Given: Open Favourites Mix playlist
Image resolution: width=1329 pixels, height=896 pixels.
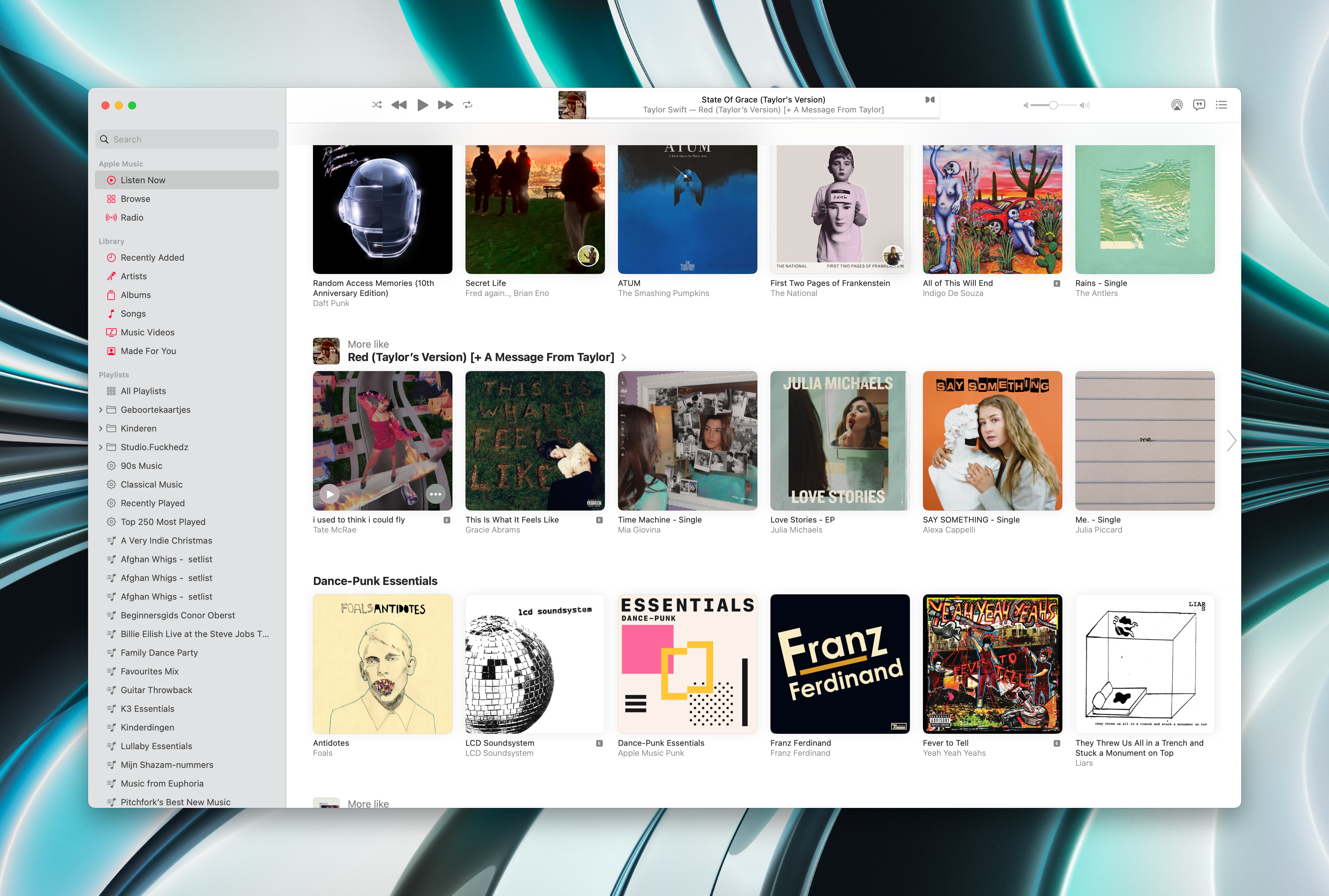Looking at the screenshot, I should pyautogui.click(x=187, y=671).
